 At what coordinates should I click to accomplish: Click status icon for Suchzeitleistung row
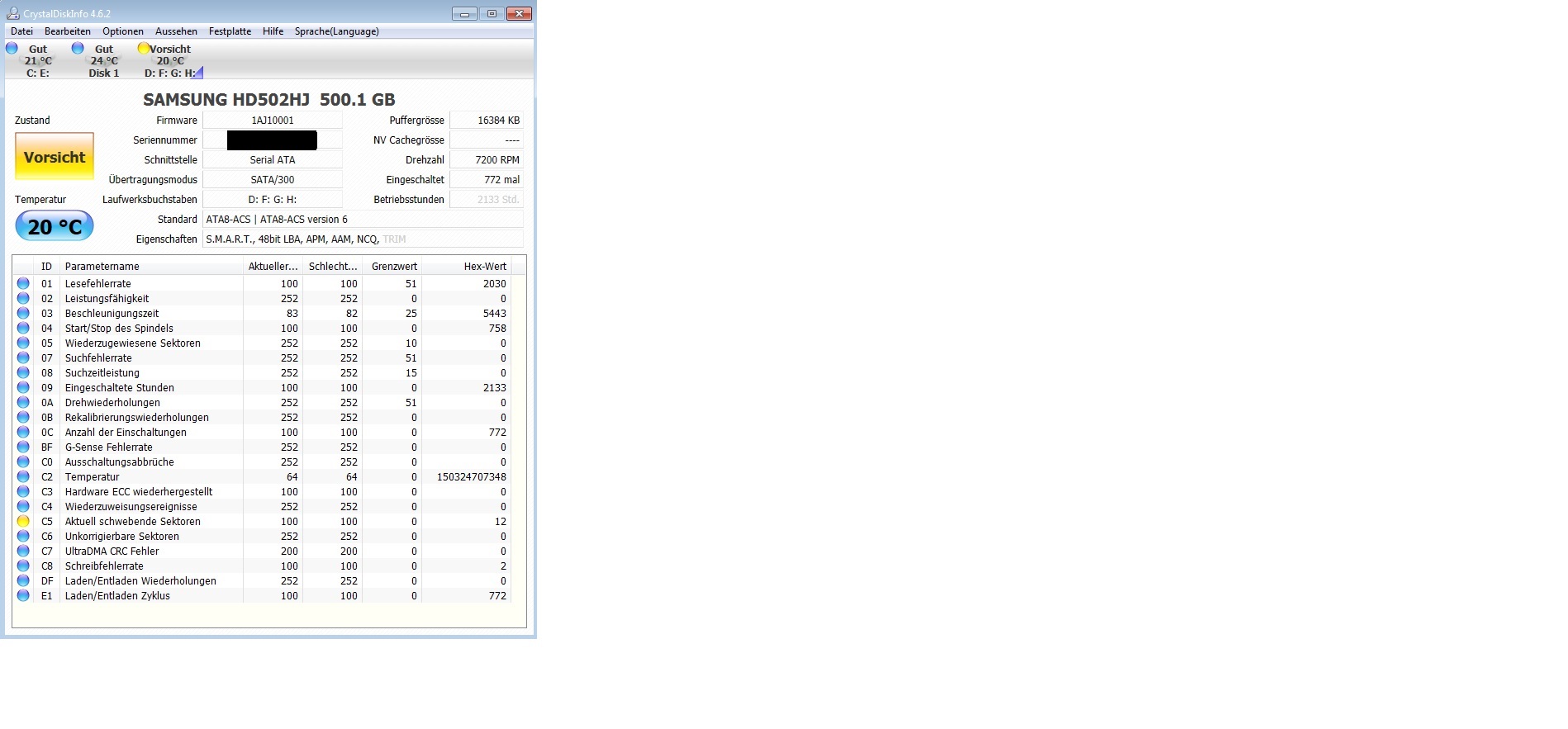click(23, 372)
